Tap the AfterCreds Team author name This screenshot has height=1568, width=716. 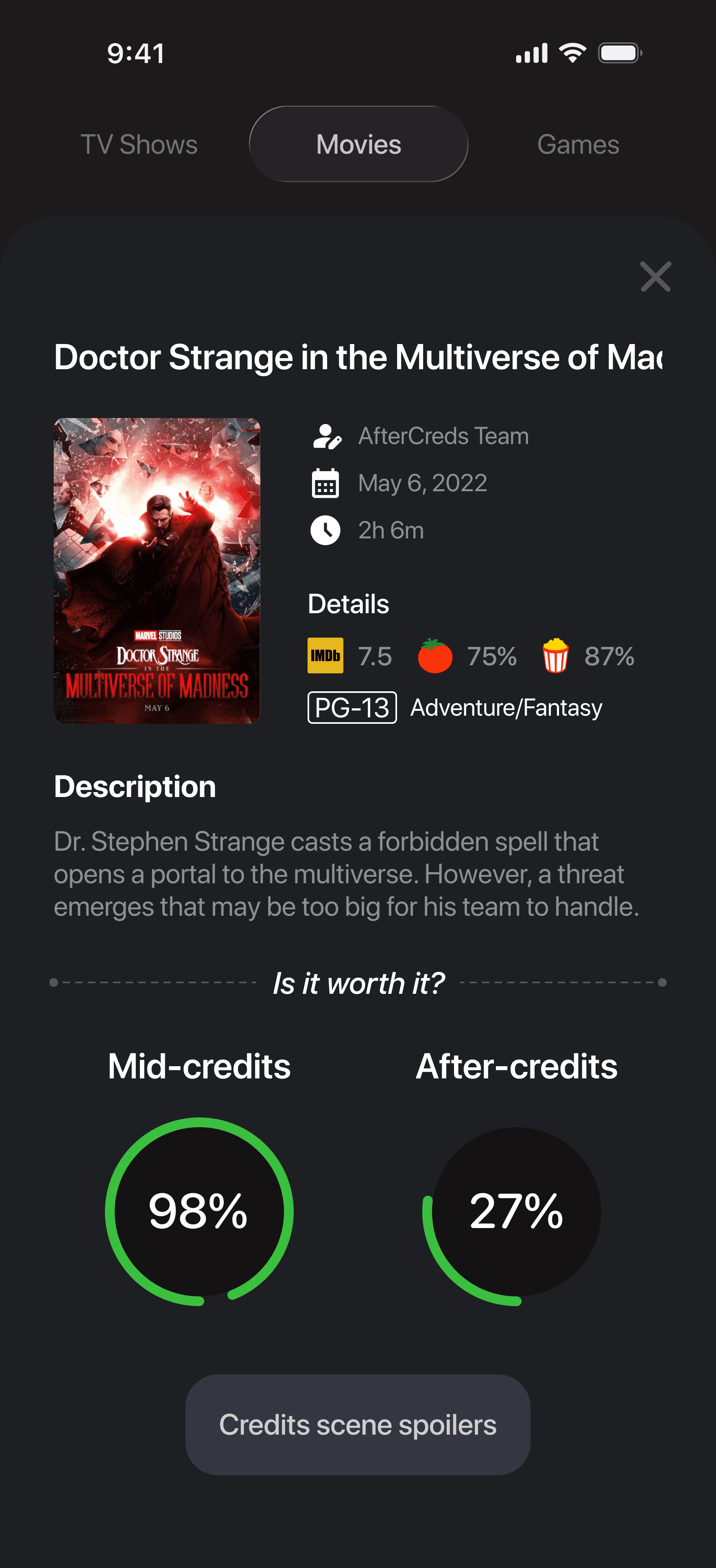click(443, 436)
